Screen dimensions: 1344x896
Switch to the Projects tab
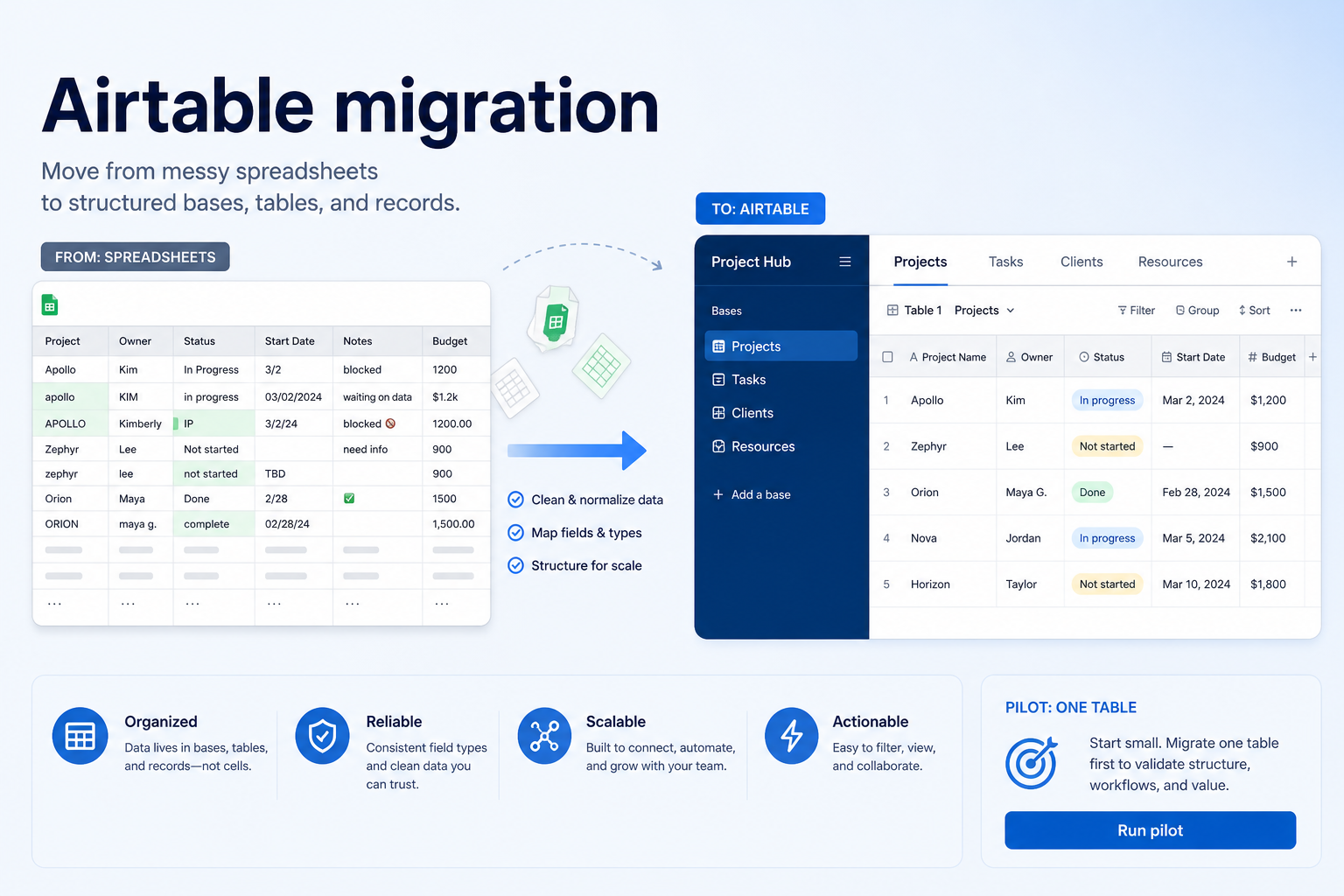pos(920,262)
